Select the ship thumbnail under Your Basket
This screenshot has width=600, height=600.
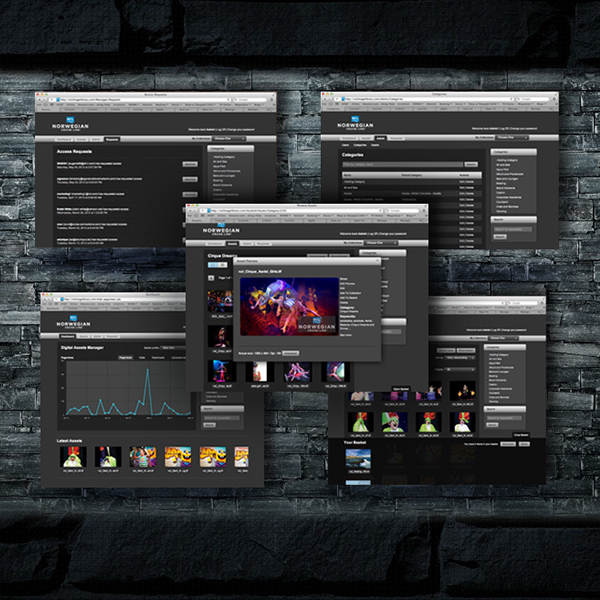357,458
